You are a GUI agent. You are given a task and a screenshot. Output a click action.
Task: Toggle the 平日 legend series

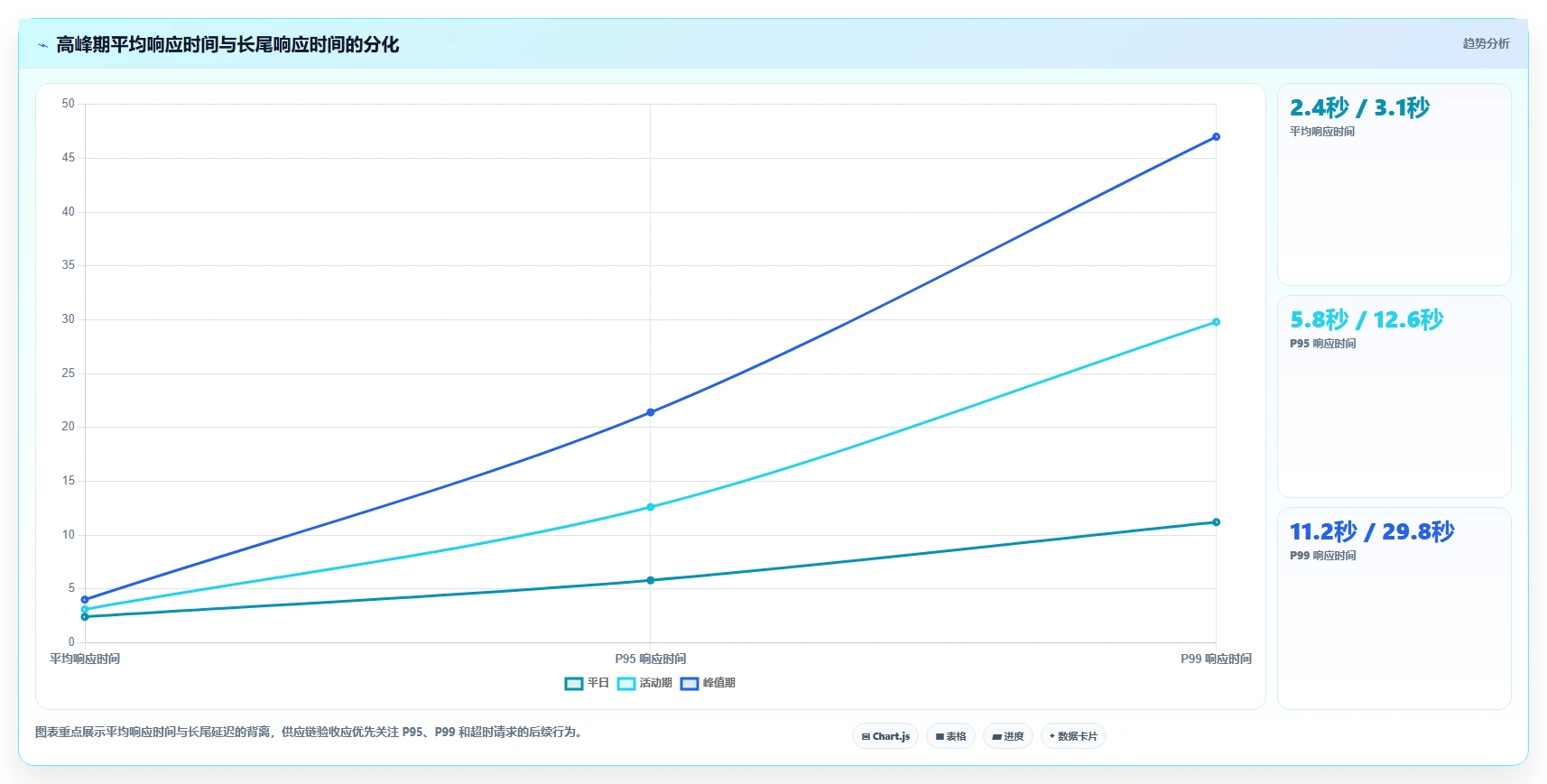coord(587,683)
